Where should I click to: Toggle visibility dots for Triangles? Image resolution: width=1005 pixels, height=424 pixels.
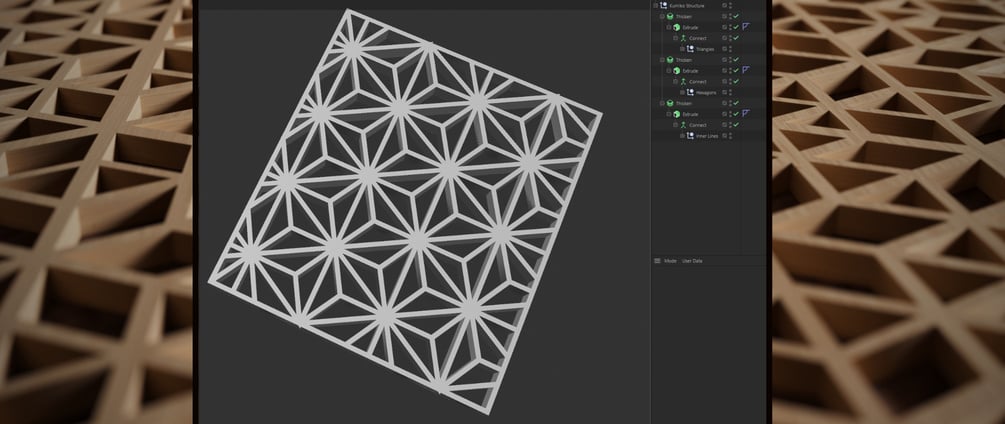point(731,49)
